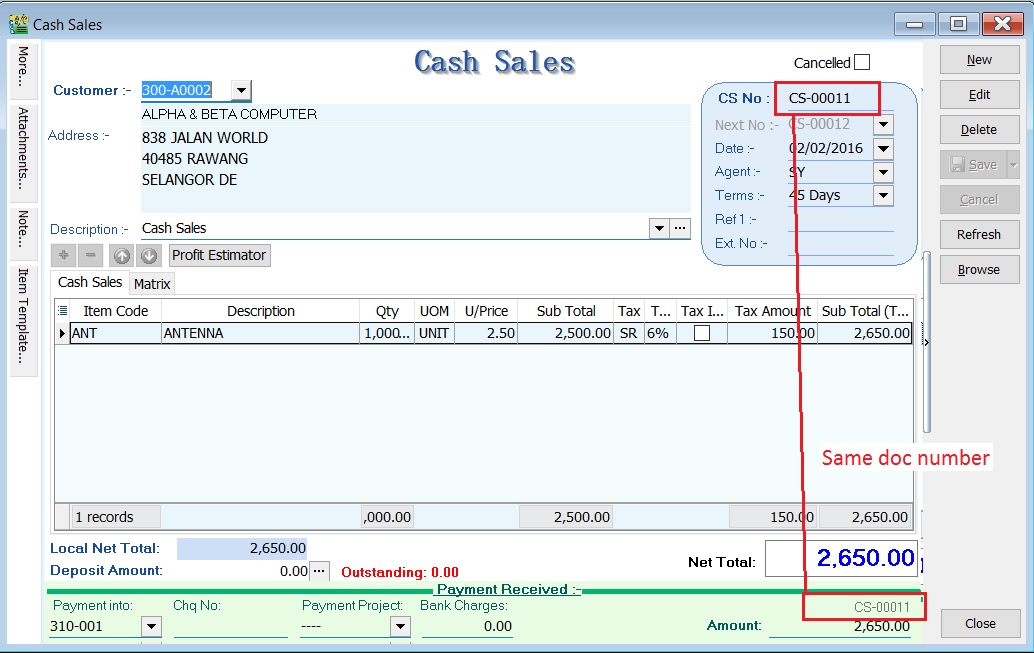This screenshot has height=653, width=1034.
Task: Click inside the Chq No input field
Action: (230, 626)
